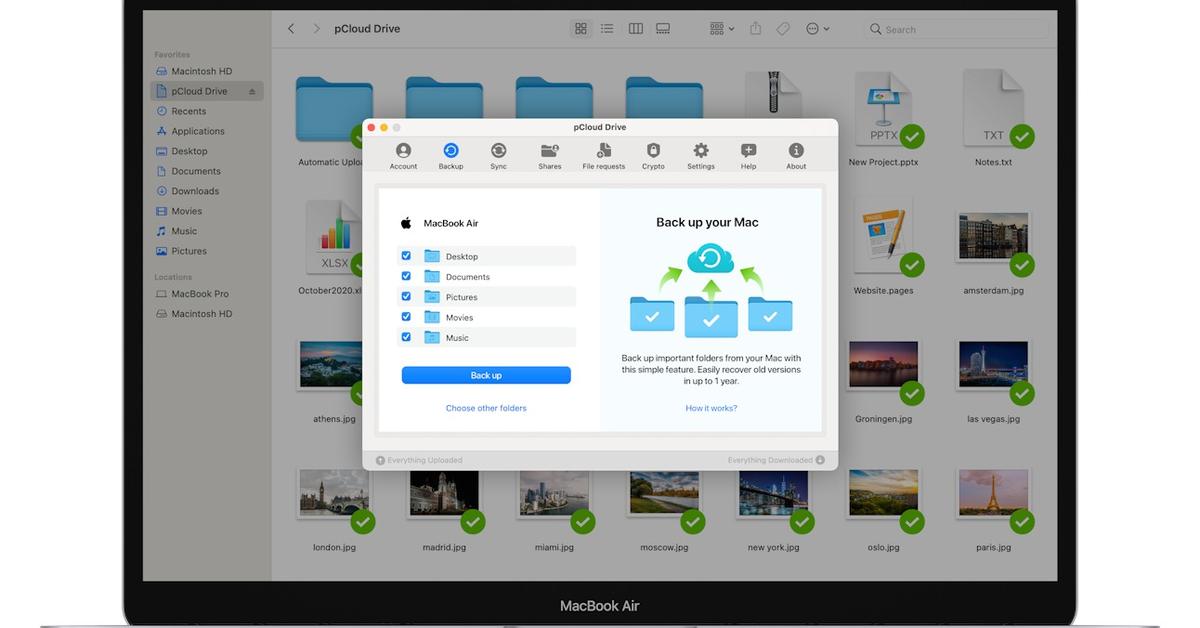Disable the Music folder checkbox

click(406, 337)
